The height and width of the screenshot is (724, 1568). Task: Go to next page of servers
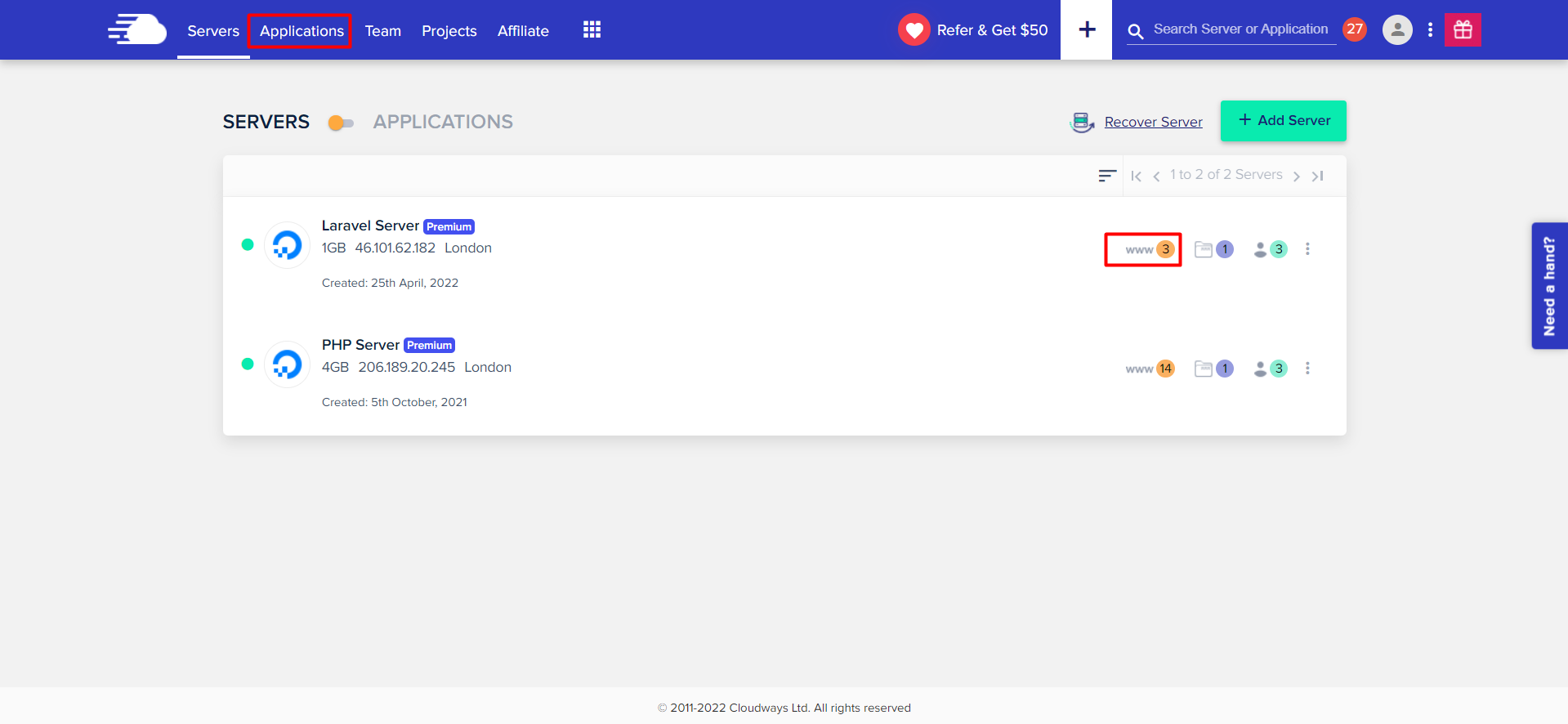(x=1296, y=176)
